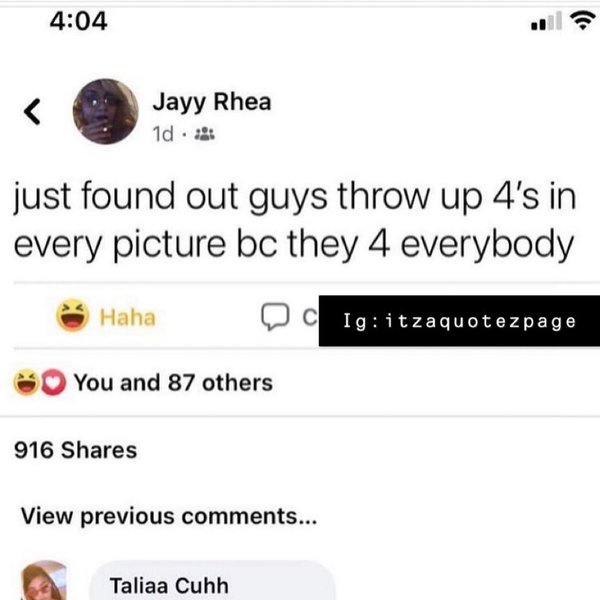The width and height of the screenshot is (600, 600).
Task: Tap the partially hidden Comment label
Action: (x=310, y=317)
